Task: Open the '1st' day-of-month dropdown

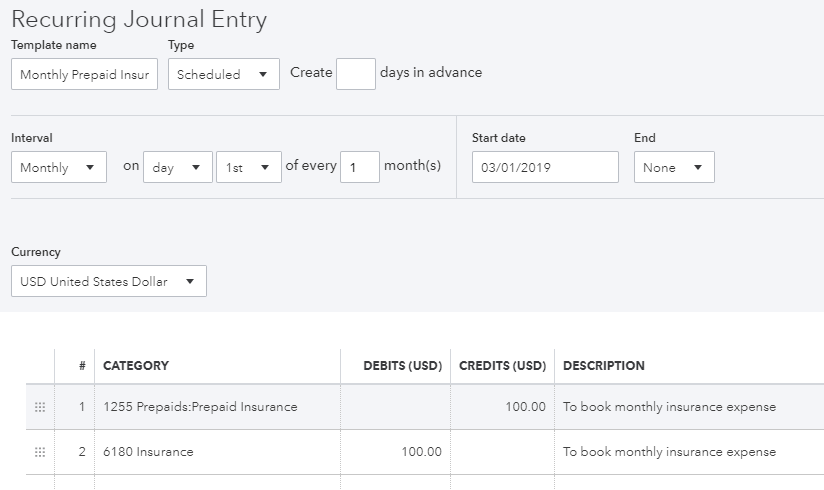Action: (249, 167)
